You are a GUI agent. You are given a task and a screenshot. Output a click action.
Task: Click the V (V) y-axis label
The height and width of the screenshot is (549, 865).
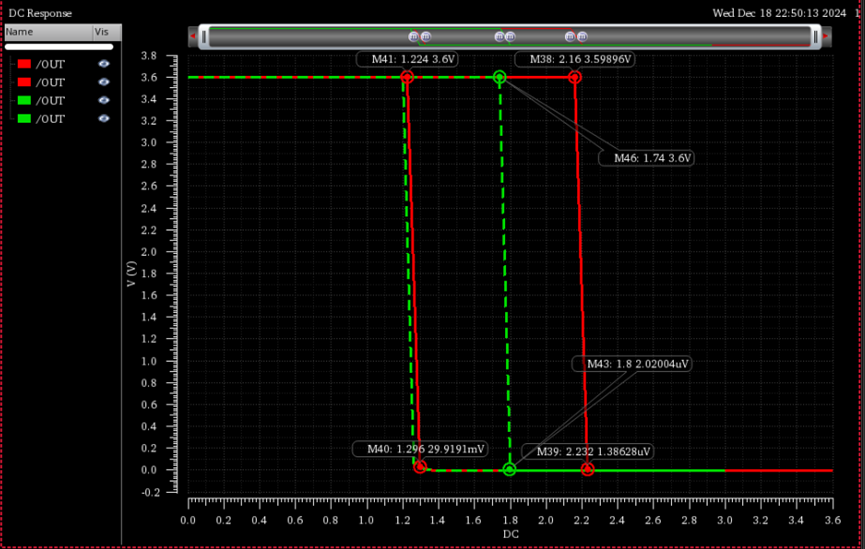[x=131, y=274]
